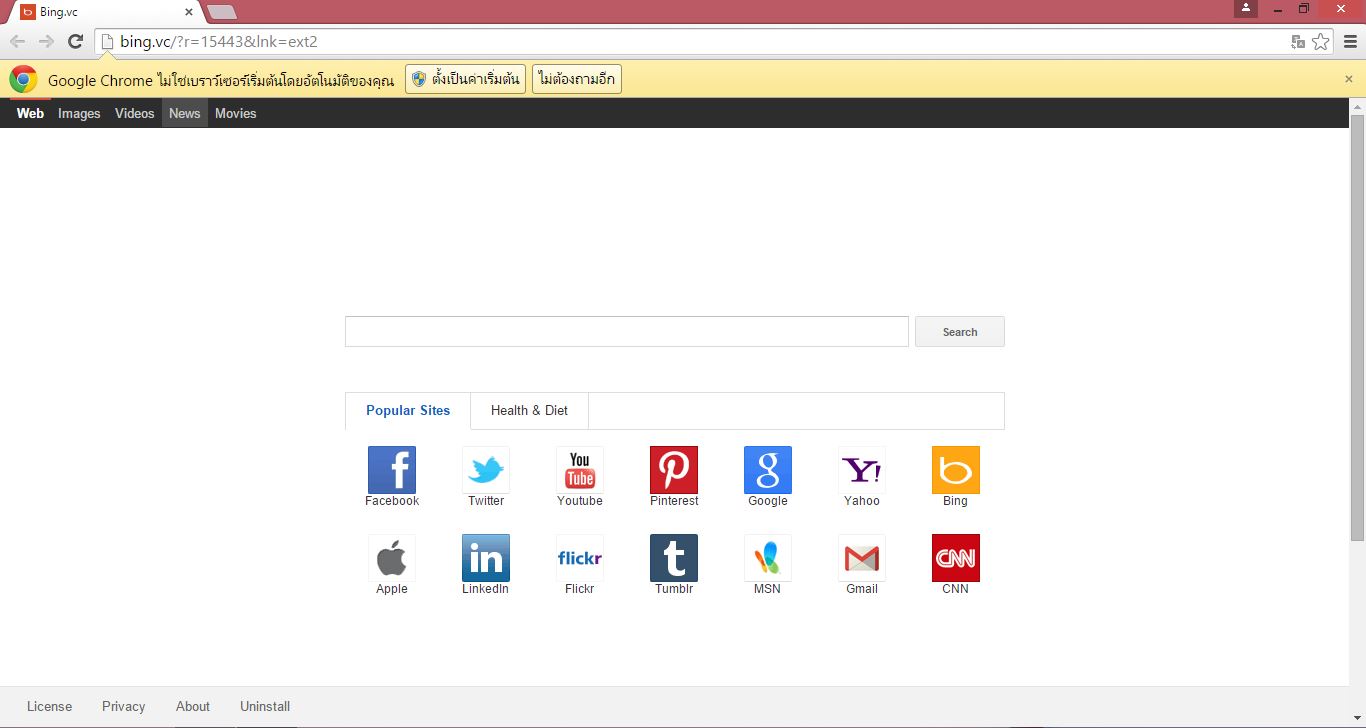Dismiss the default browser notification bar

pyautogui.click(x=1349, y=79)
